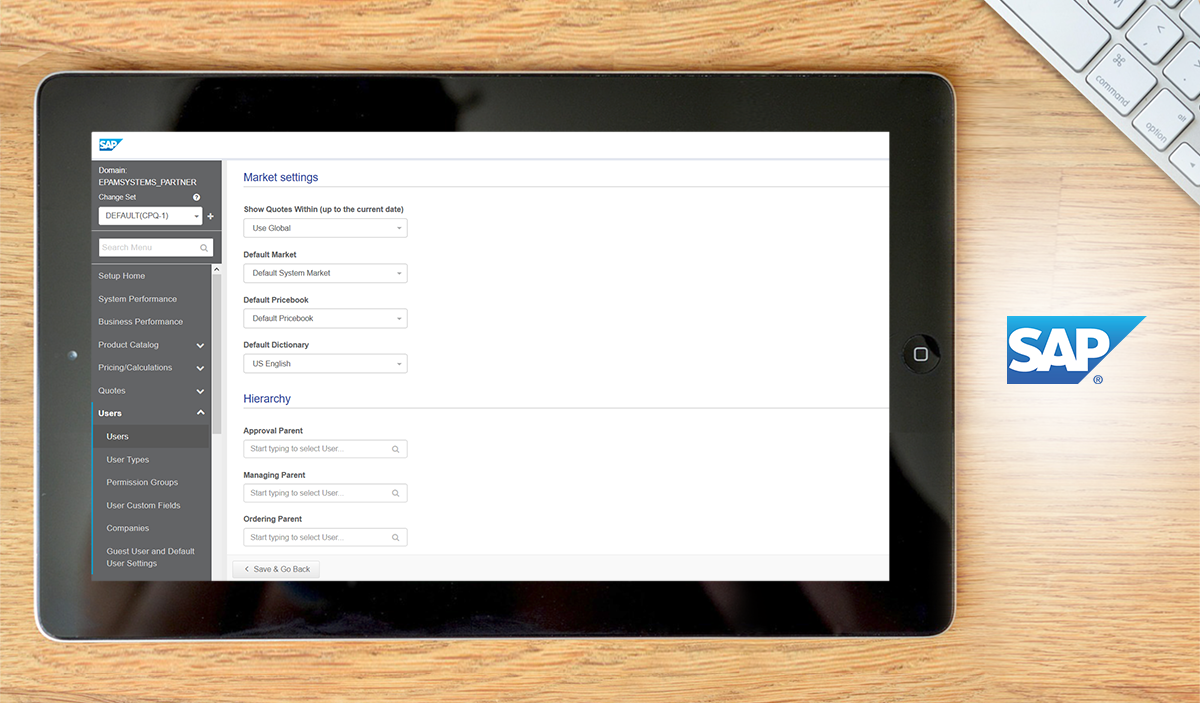The image size is (1200, 703).
Task: Open the Default Market dropdown
Action: [325, 273]
